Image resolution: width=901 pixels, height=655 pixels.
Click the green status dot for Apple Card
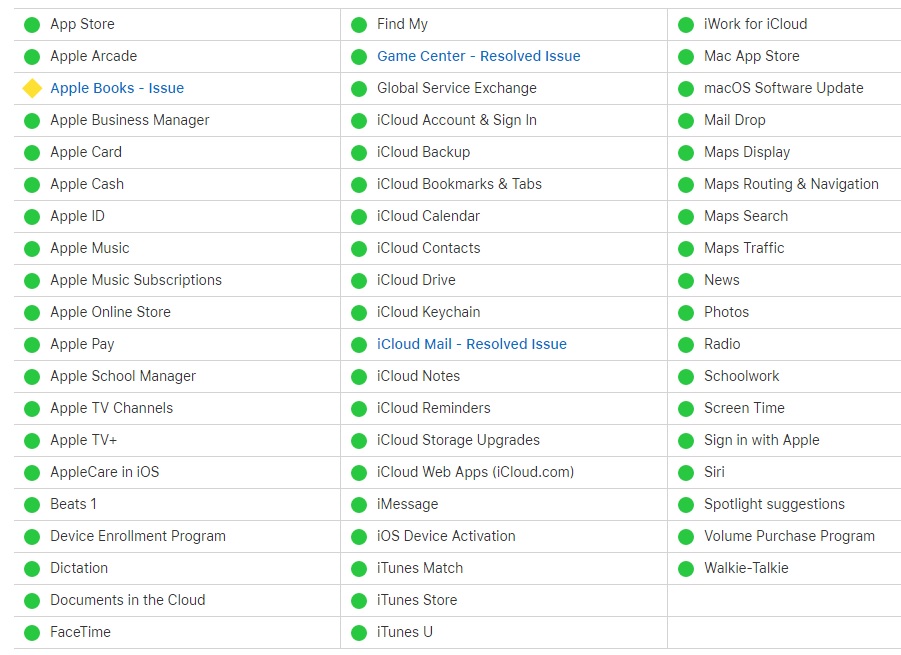point(32,153)
